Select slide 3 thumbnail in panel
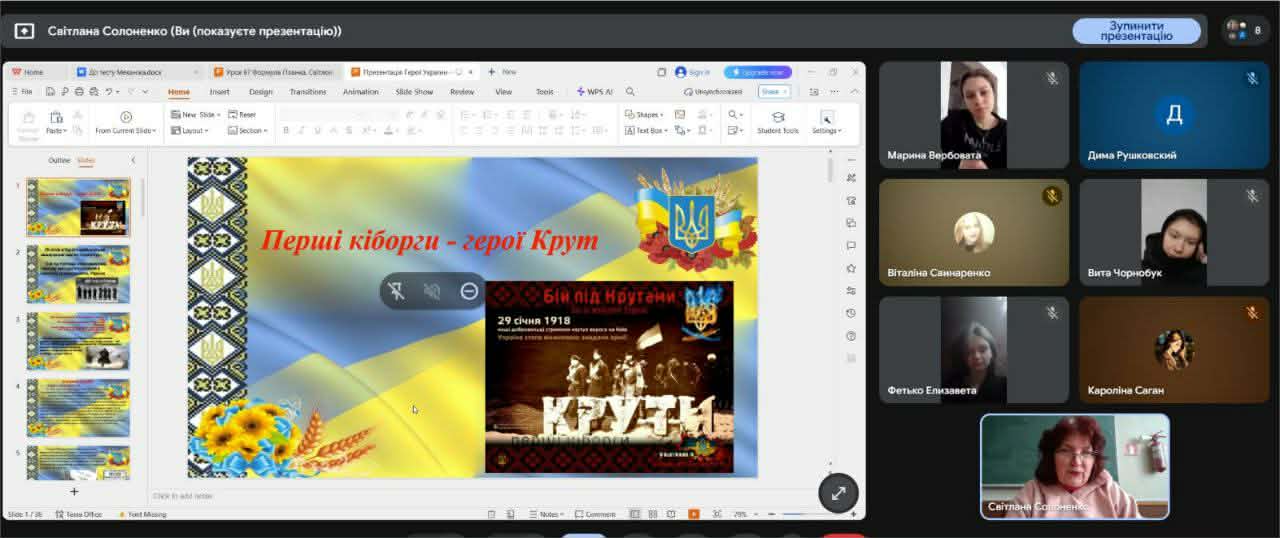The image size is (1280, 538). tap(78, 340)
